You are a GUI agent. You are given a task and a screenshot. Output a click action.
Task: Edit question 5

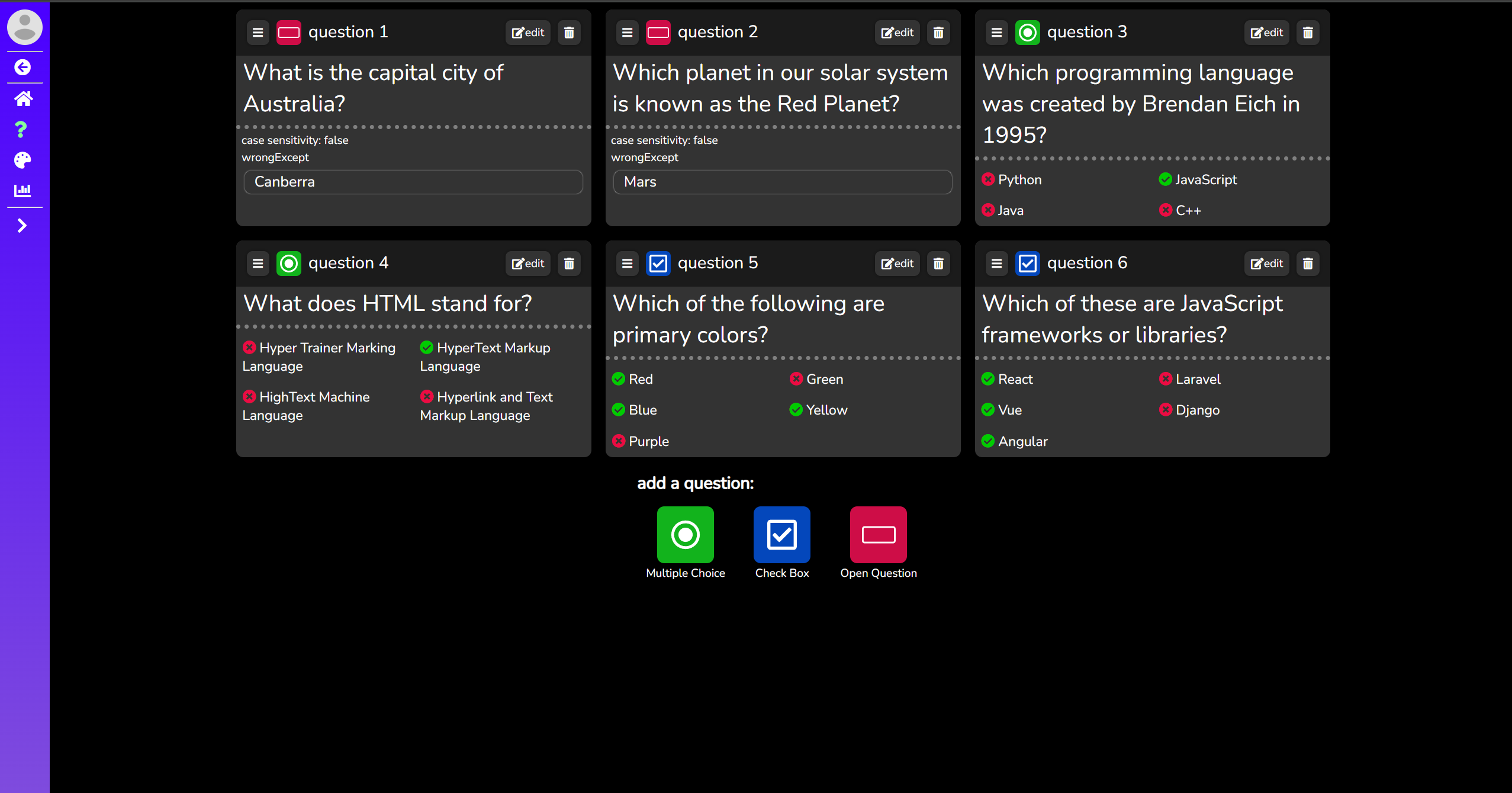pos(897,264)
